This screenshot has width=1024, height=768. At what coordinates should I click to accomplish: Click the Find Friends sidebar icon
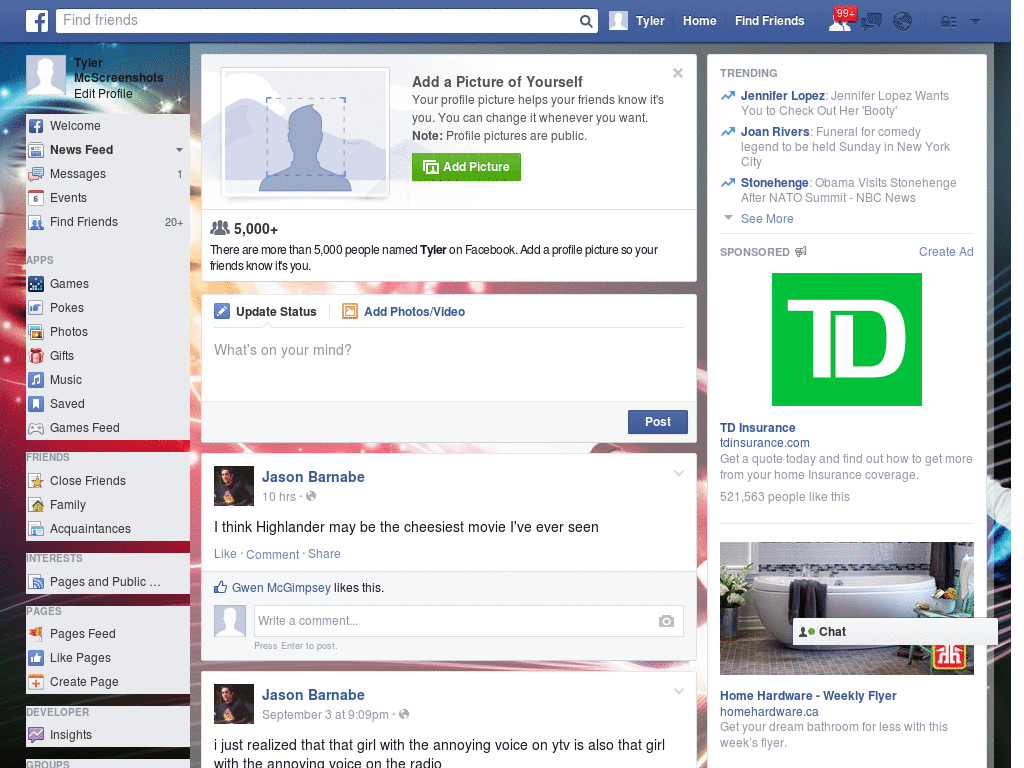[36, 222]
